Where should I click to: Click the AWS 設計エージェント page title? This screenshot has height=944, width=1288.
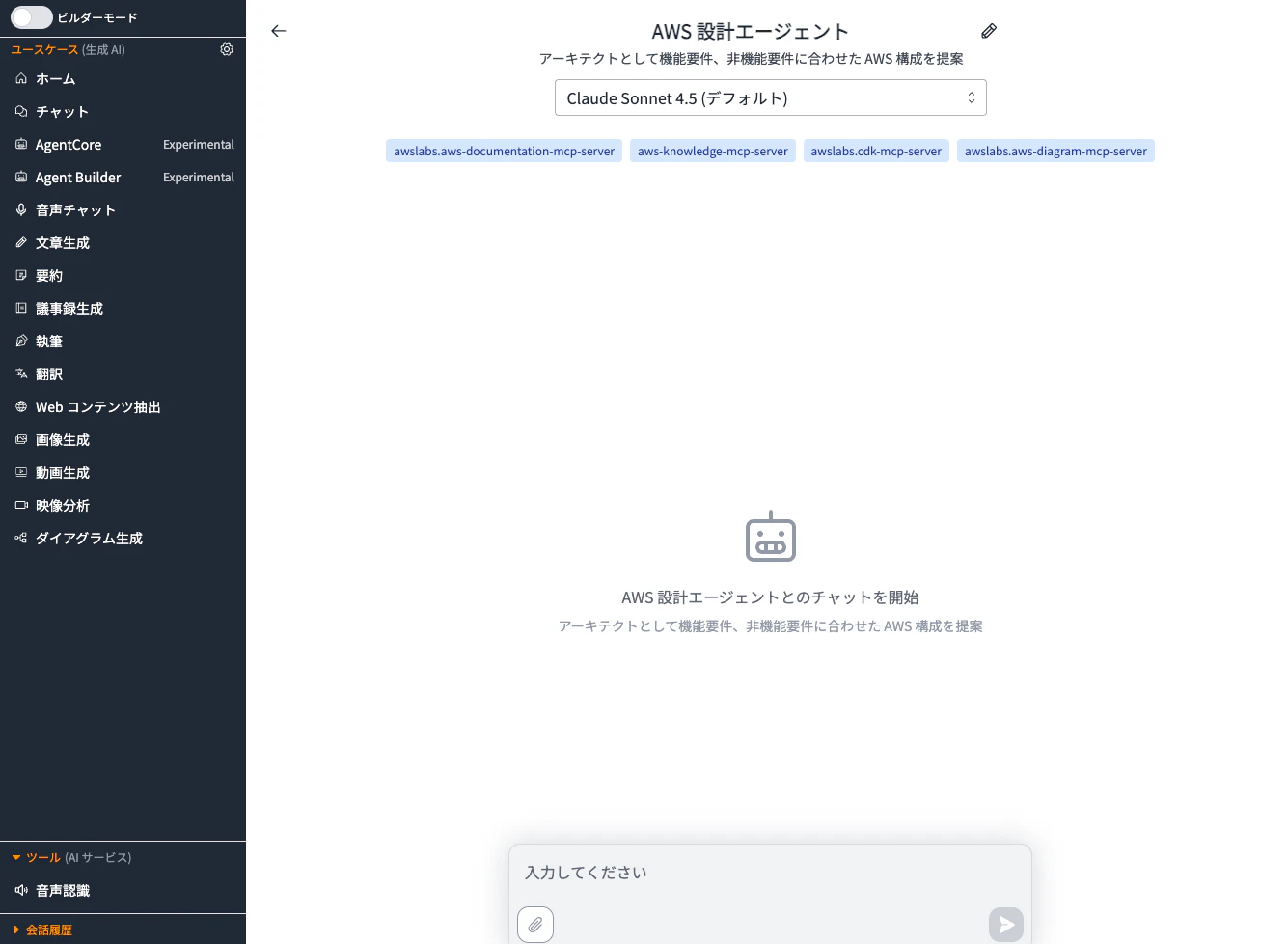click(751, 32)
